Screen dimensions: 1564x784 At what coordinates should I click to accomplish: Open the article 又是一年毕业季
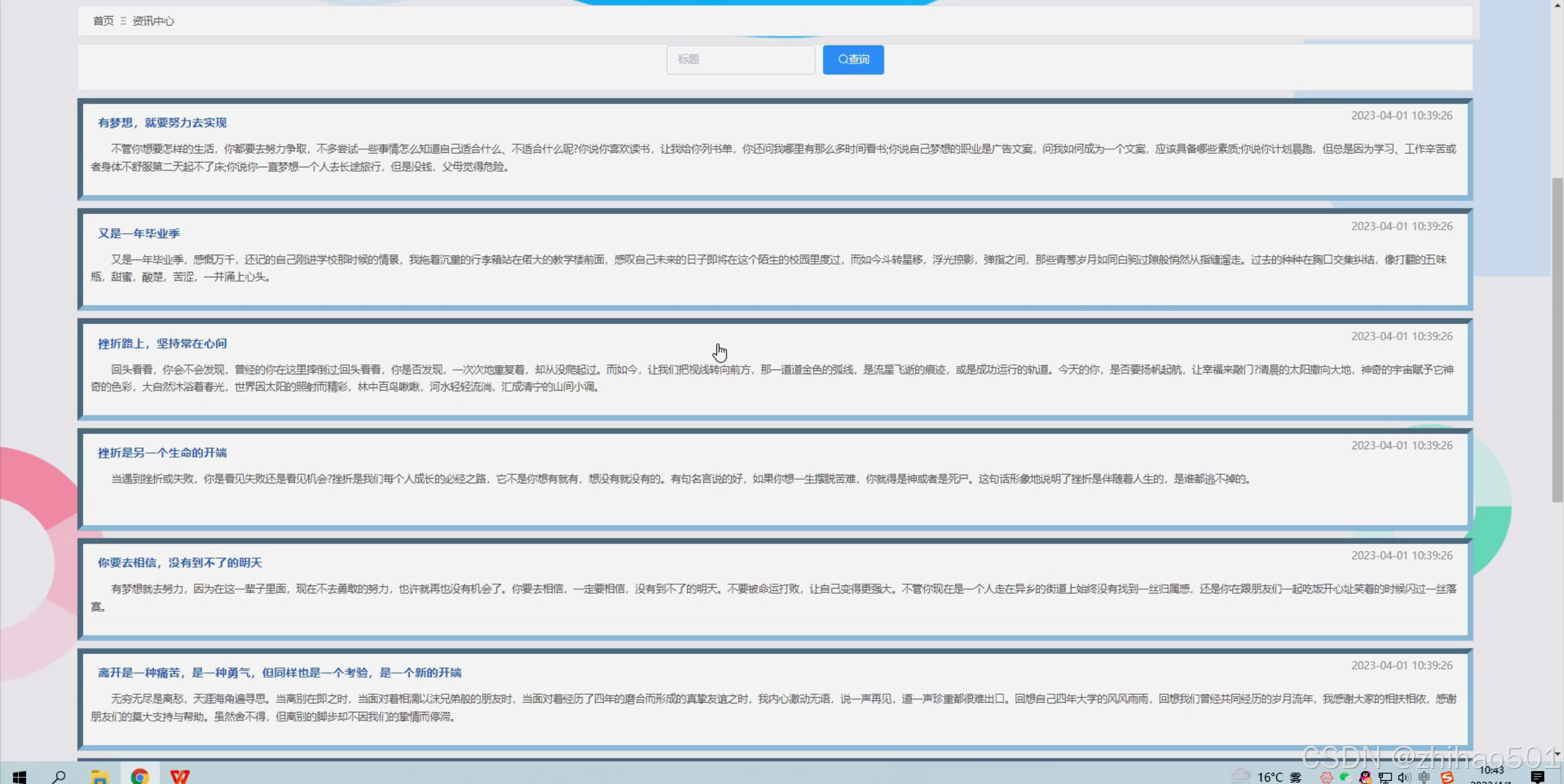(x=139, y=233)
